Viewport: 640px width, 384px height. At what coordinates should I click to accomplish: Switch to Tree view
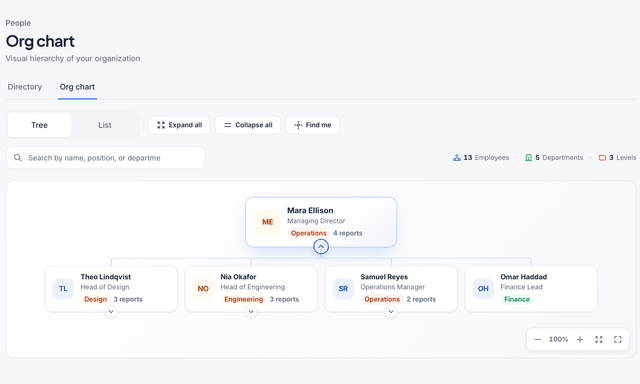coord(39,125)
